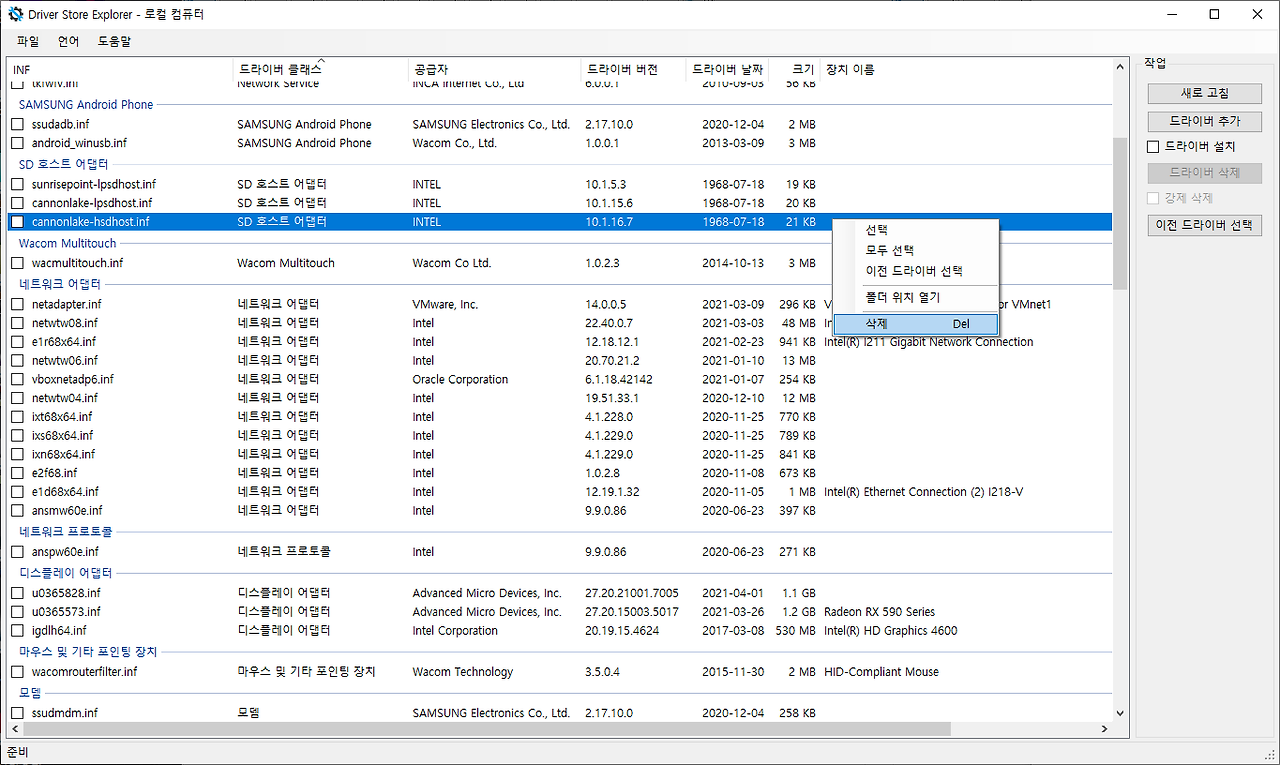The width and height of the screenshot is (1280, 765).
Task: Collapse the SD 호스트 어댑터 group header
Action: (63, 164)
